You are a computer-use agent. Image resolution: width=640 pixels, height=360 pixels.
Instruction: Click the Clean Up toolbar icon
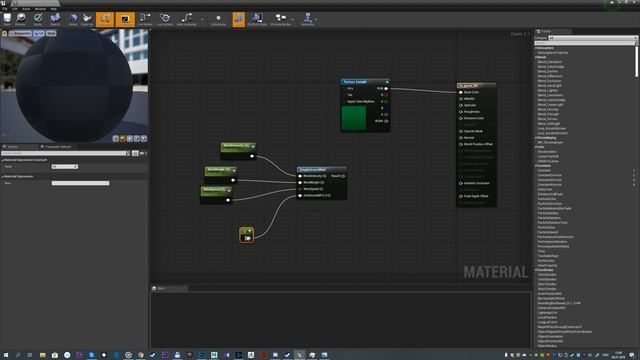87,18
